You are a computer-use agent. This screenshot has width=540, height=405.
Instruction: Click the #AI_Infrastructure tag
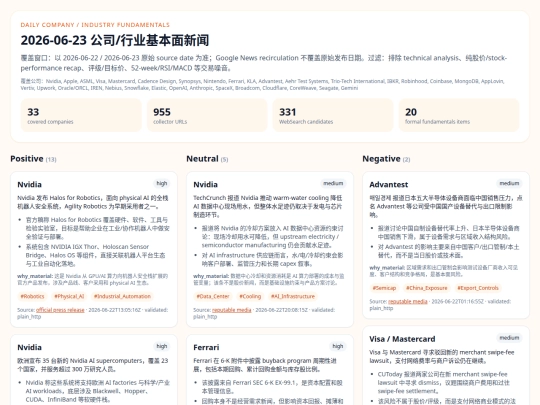[293, 296]
